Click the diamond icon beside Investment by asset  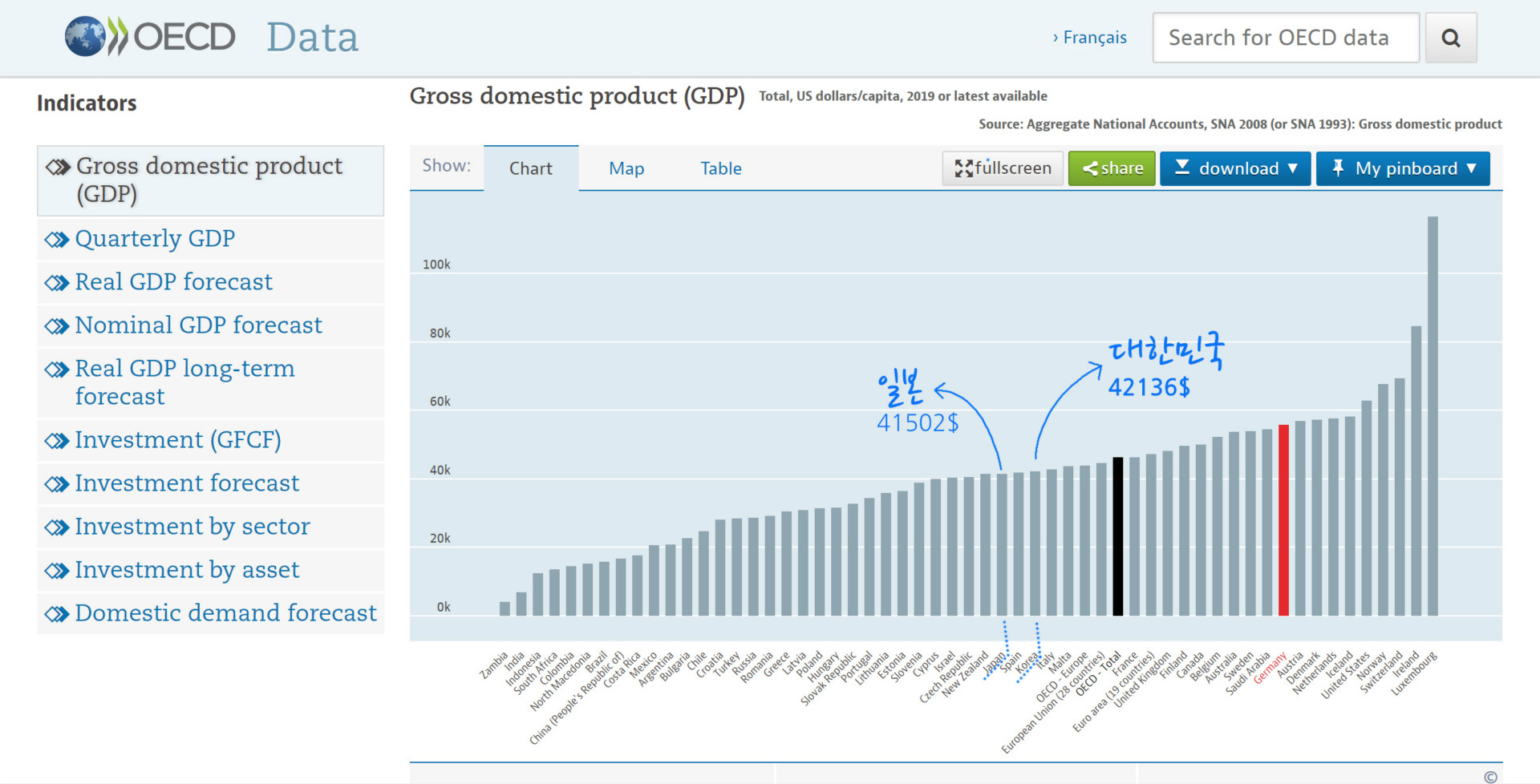coord(57,571)
